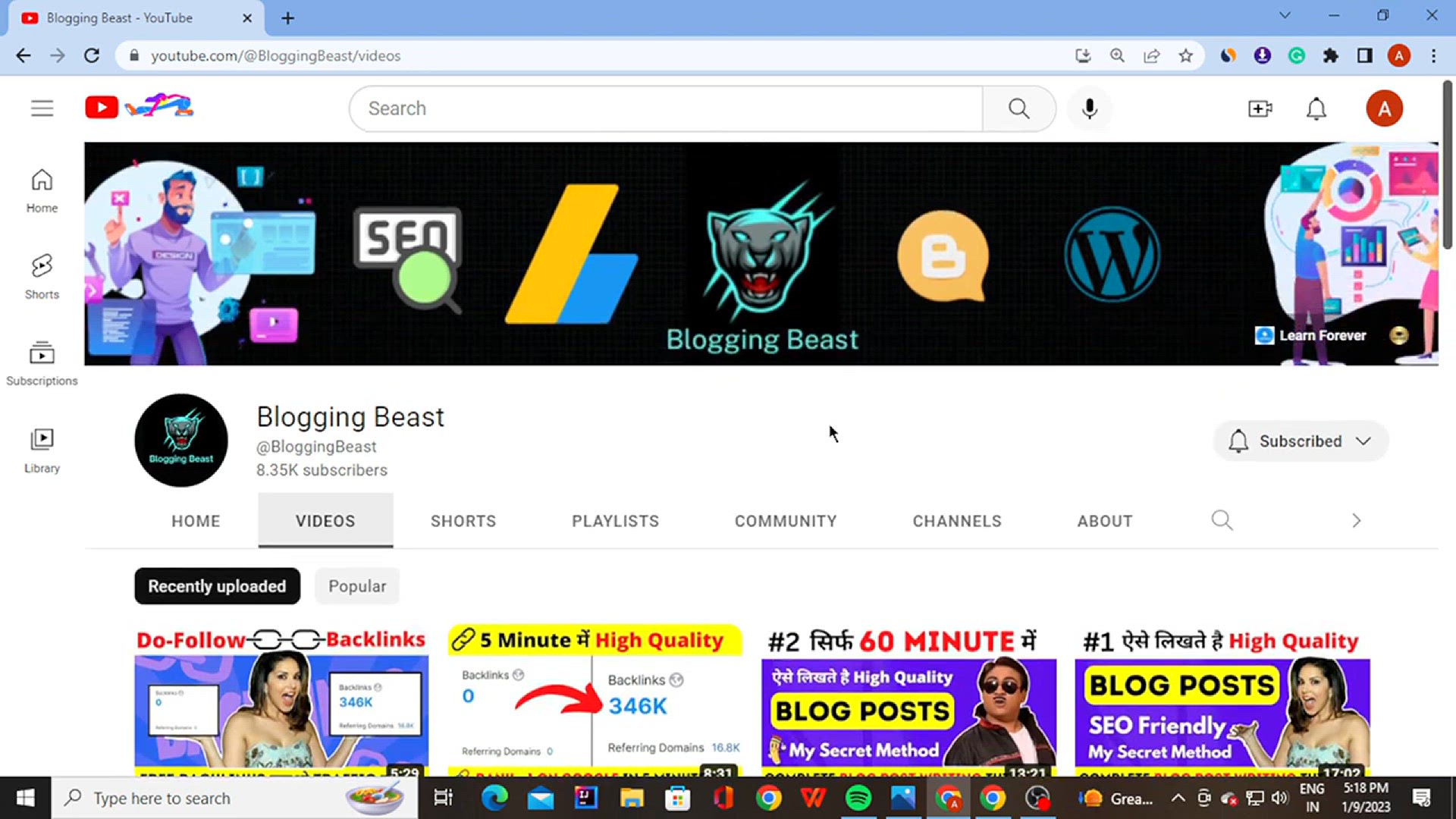Open the YouTube guide hamburger menu
1456x819 pixels.
42,108
